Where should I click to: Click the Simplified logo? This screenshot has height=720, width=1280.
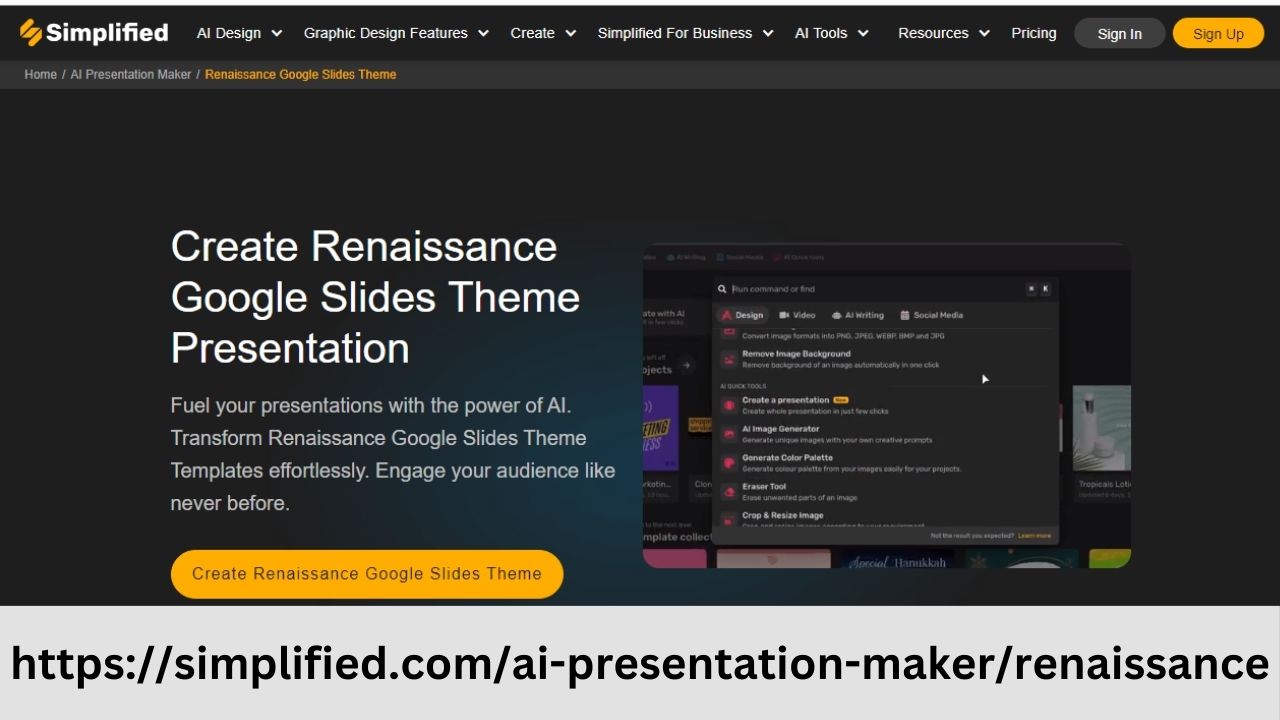tap(93, 32)
